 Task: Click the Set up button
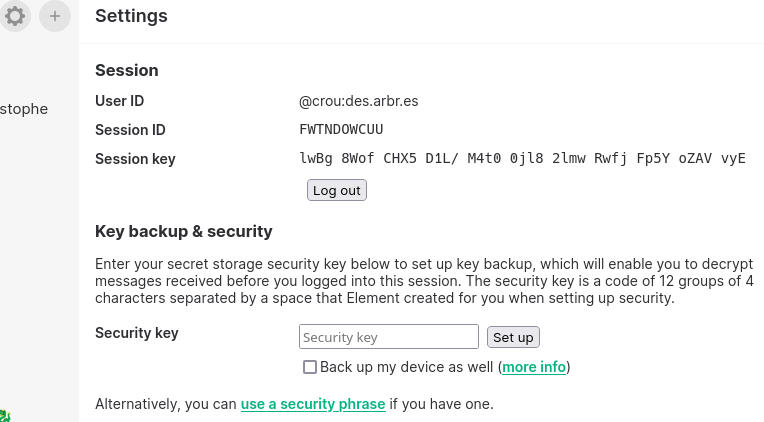pos(513,337)
